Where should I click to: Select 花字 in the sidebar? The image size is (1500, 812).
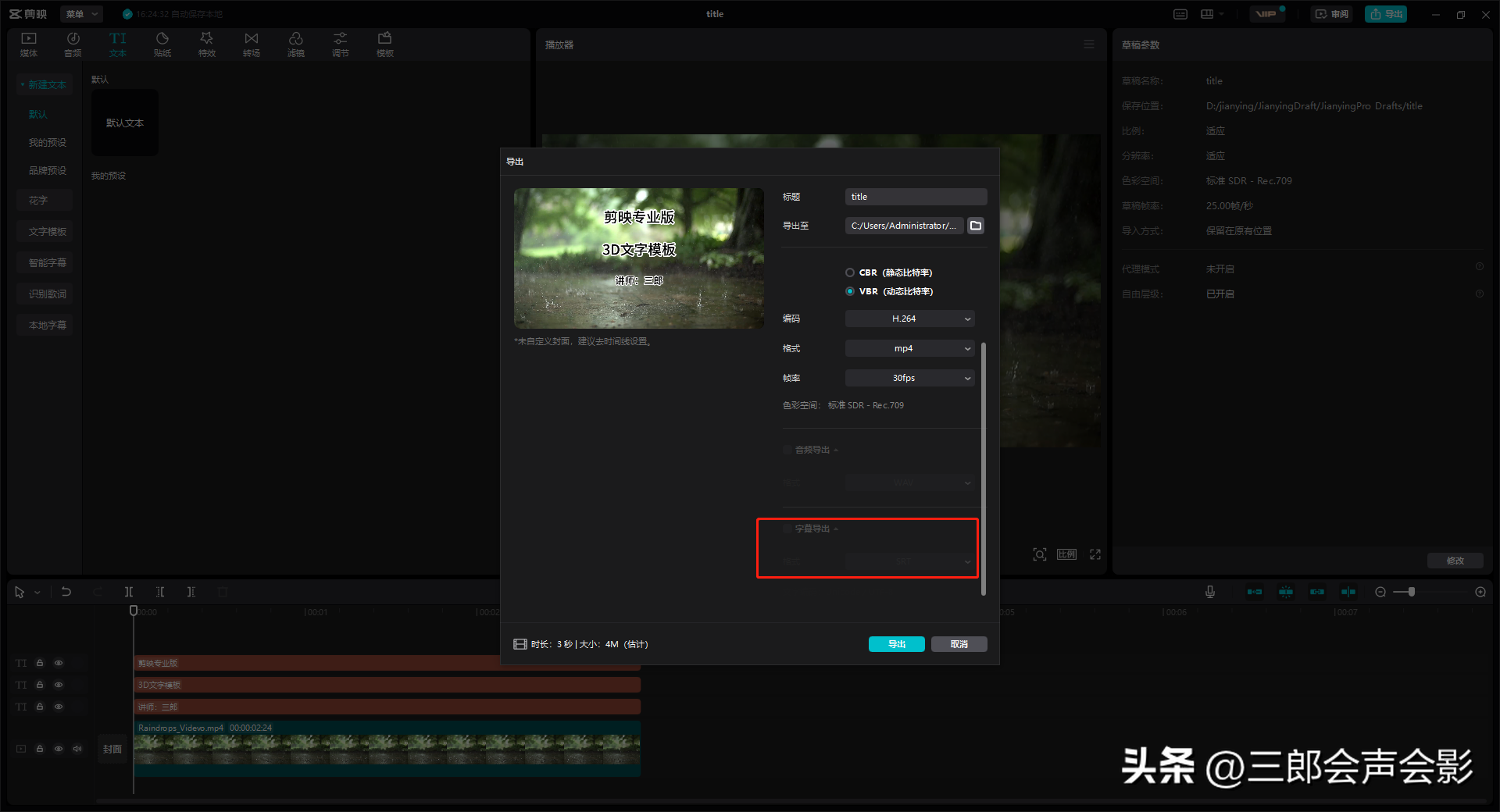point(45,201)
